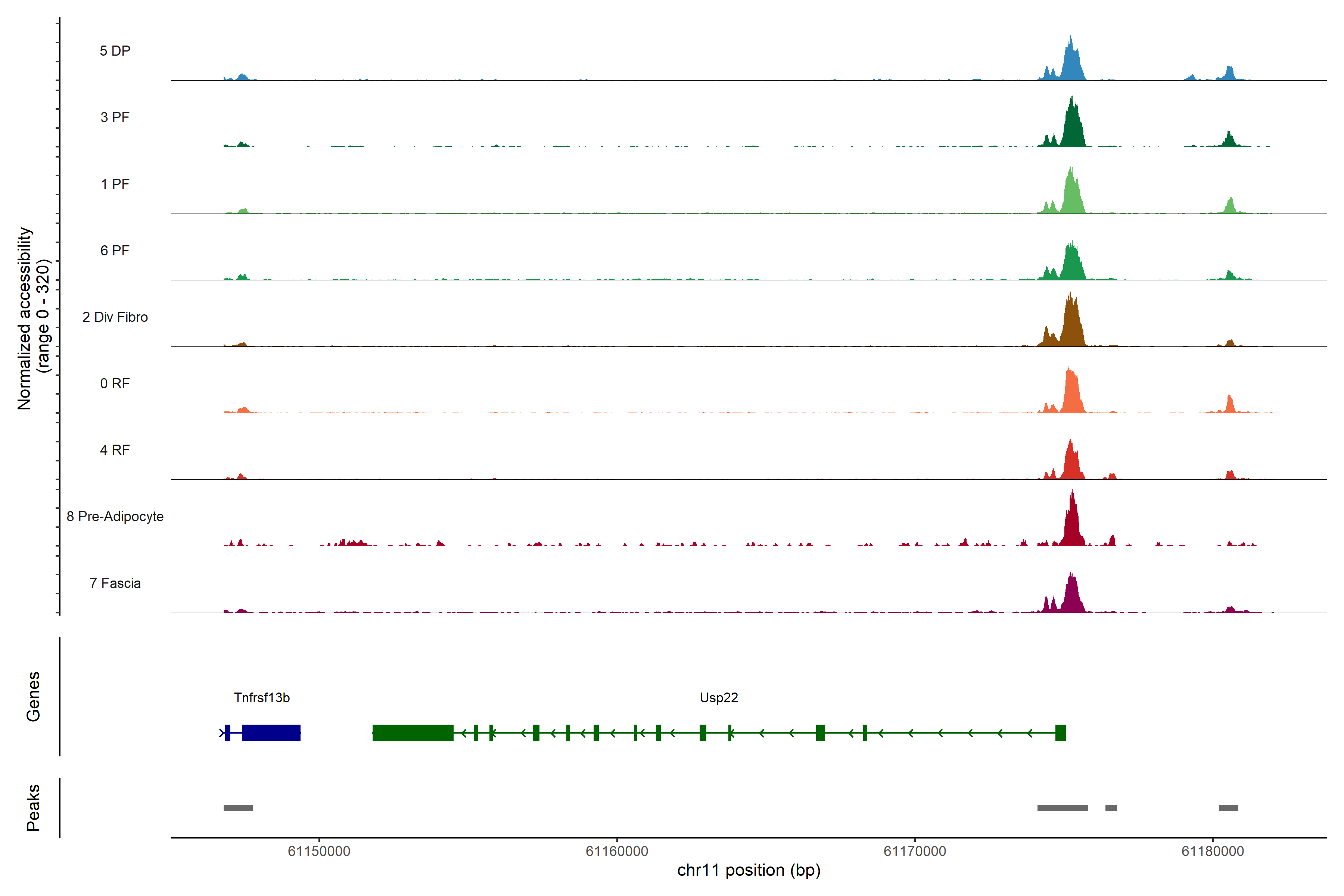
Task: Click the rightmost gray peak bar
Action: (x=1228, y=808)
